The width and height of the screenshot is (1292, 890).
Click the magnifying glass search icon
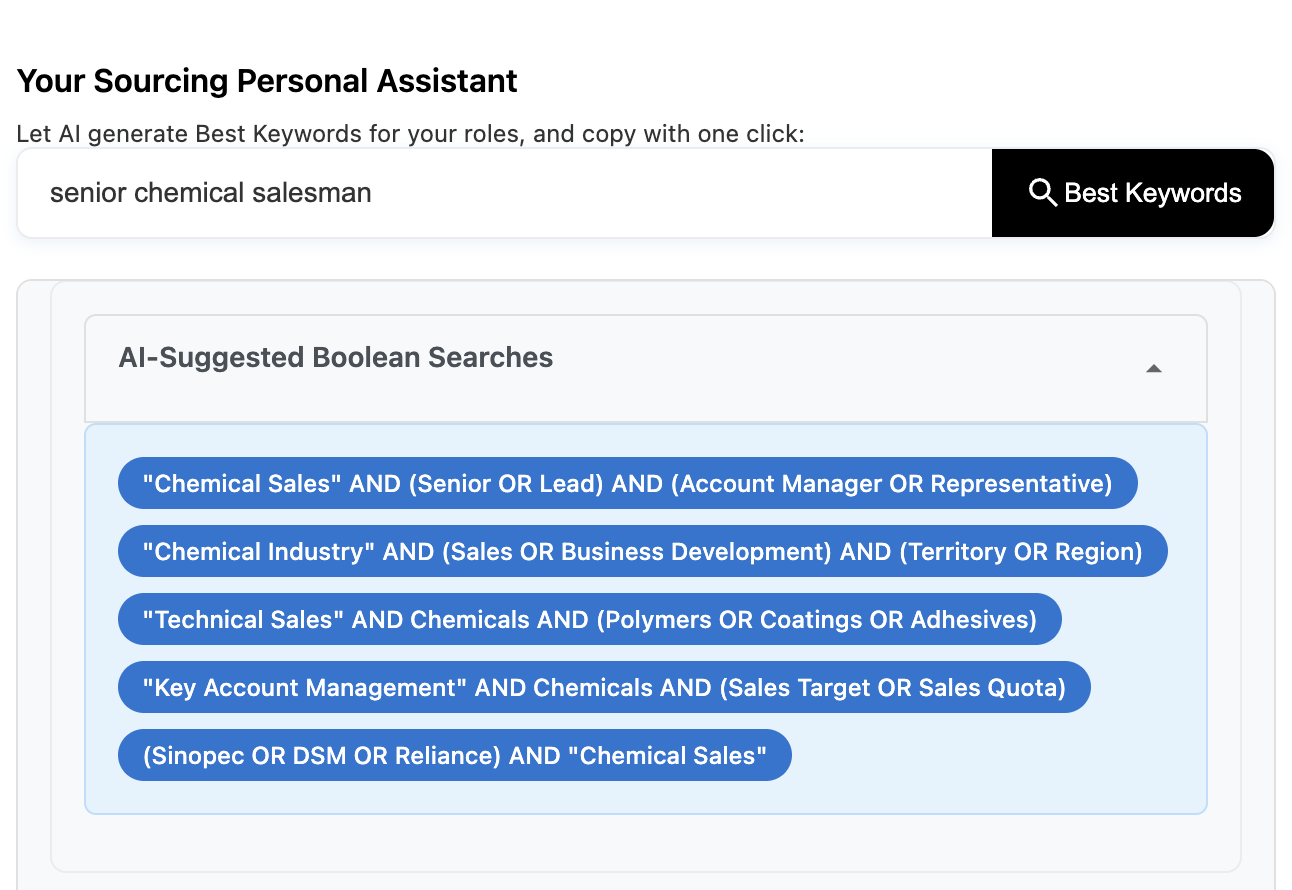[x=1042, y=193]
